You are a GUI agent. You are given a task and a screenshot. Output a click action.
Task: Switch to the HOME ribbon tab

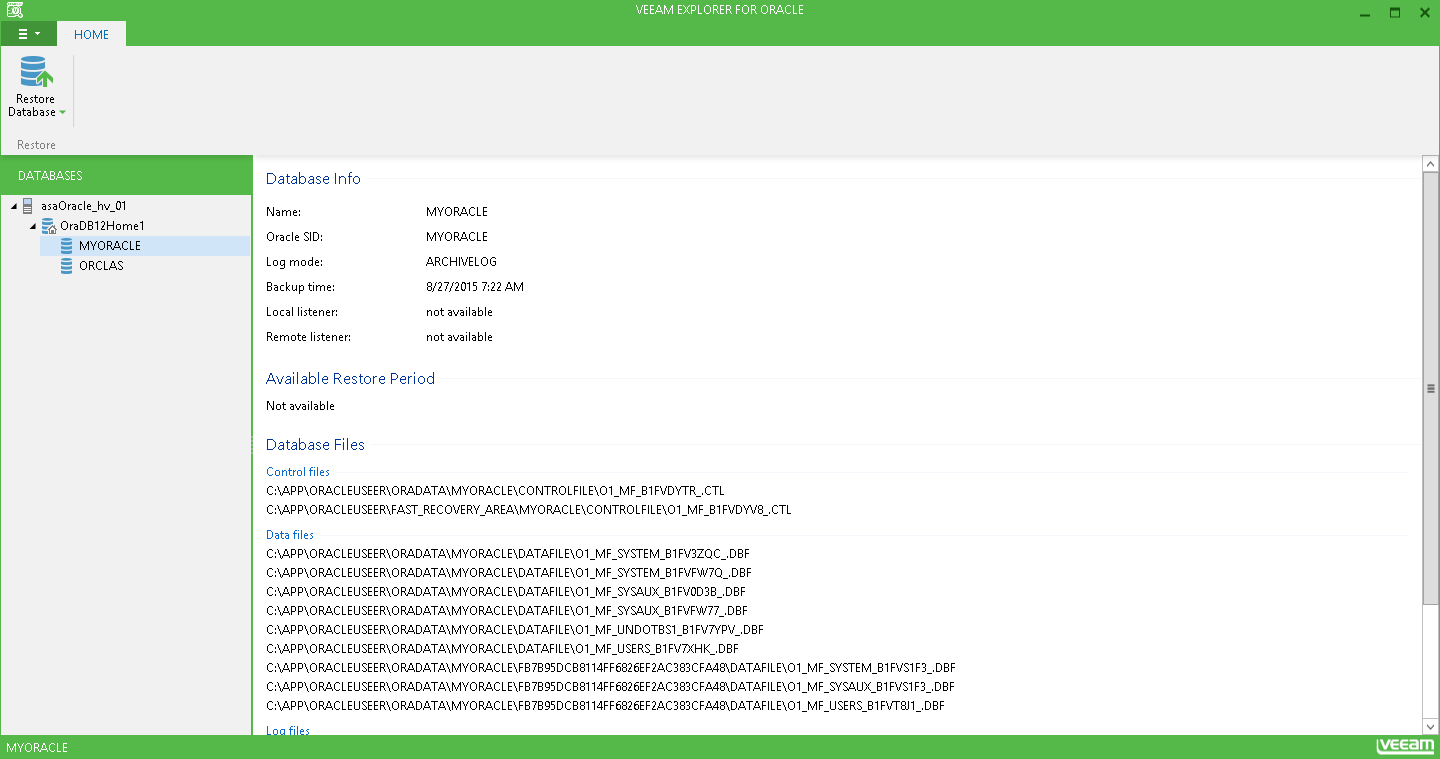[x=91, y=34]
